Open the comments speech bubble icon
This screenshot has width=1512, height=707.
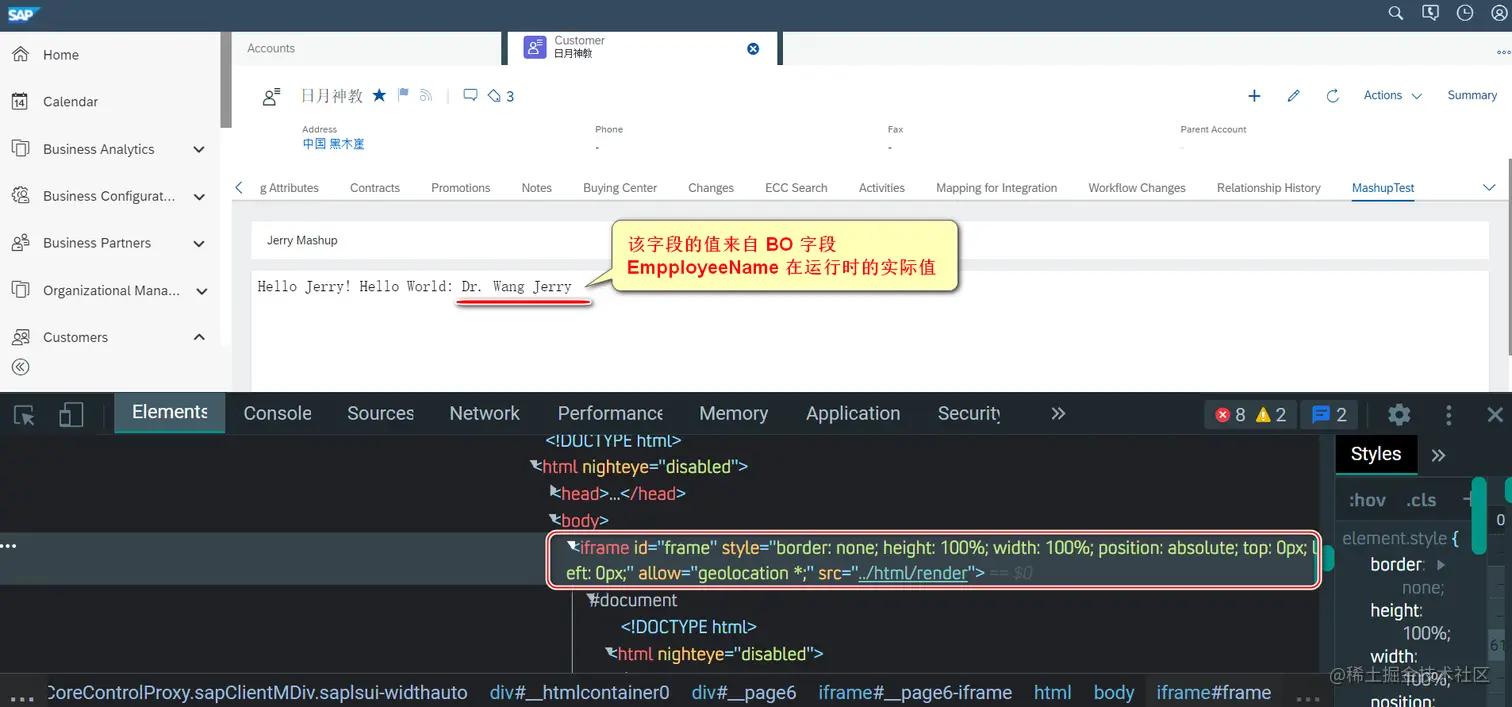(470, 95)
